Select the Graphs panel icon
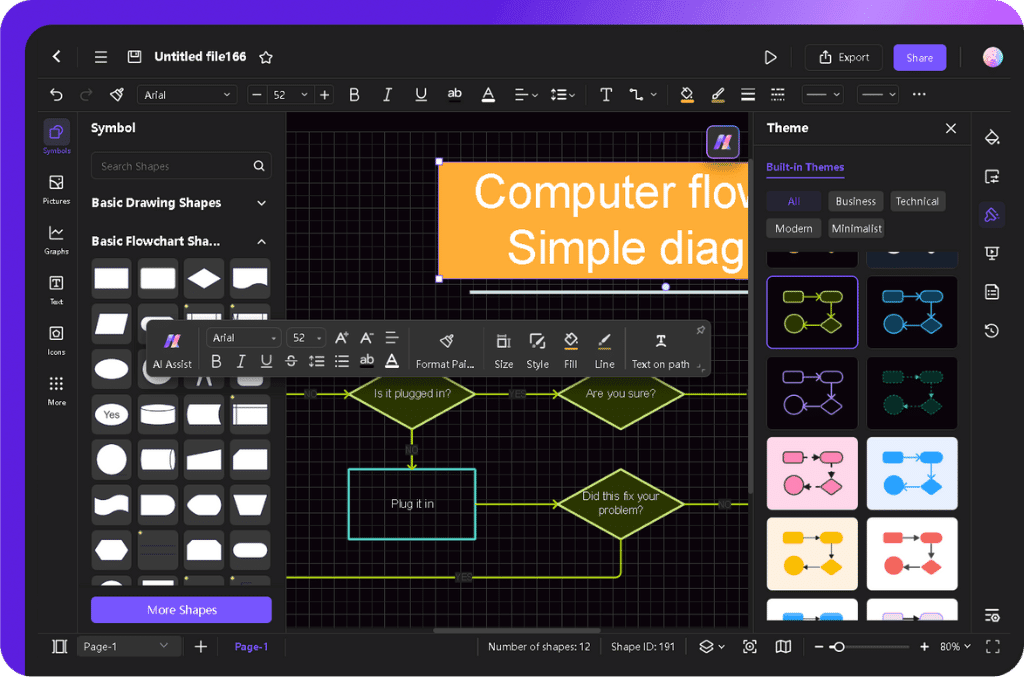Image resolution: width=1024 pixels, height=677 pixels. pyautogui.click(x=56, y=237)
